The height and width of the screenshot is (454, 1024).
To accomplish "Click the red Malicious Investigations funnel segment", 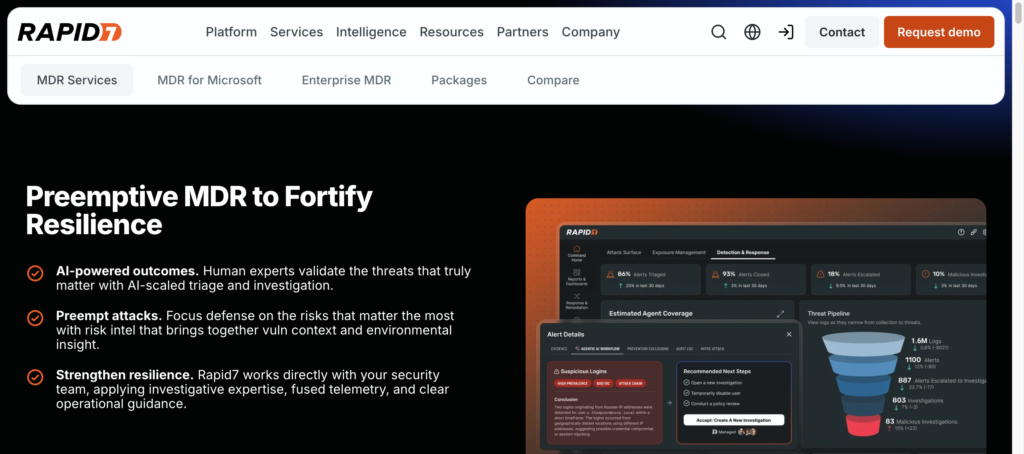I will [x=863, y=425].
